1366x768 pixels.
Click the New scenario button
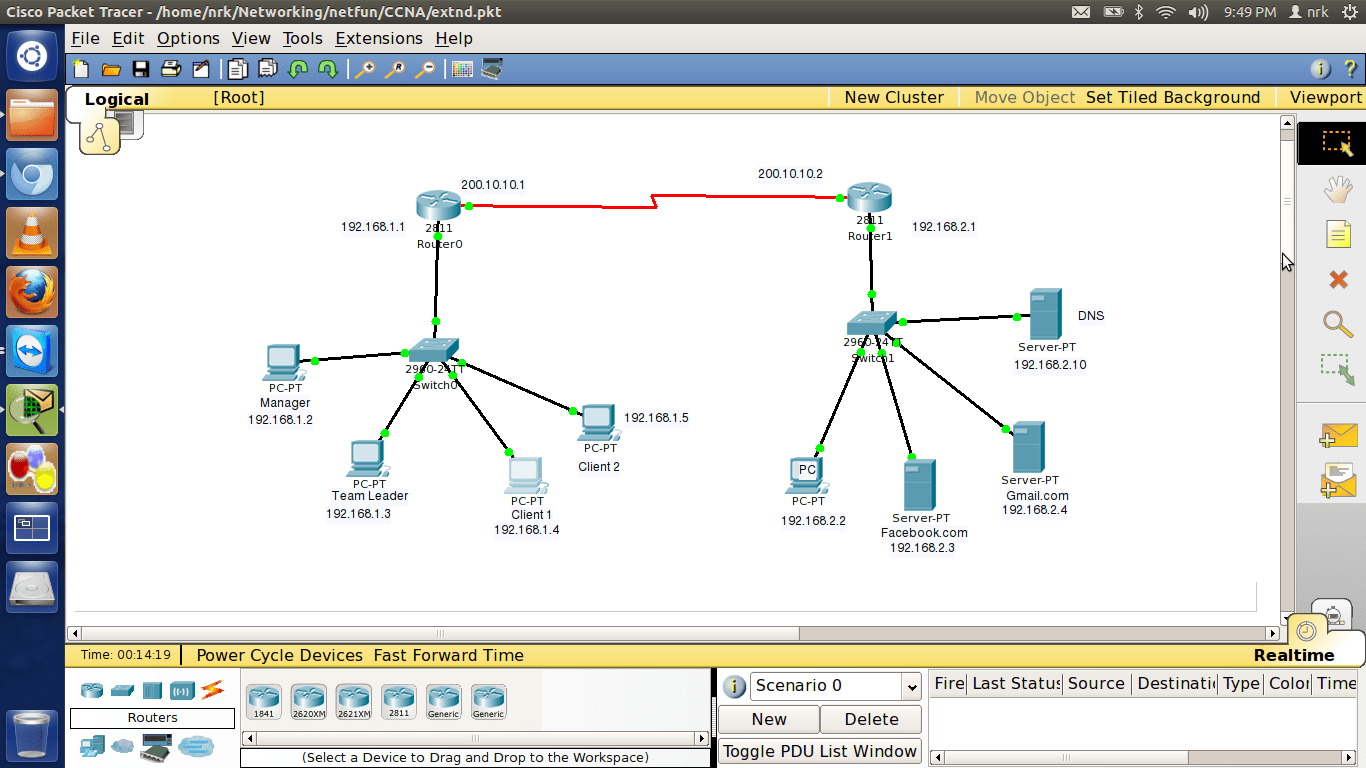tap(768, 719)
